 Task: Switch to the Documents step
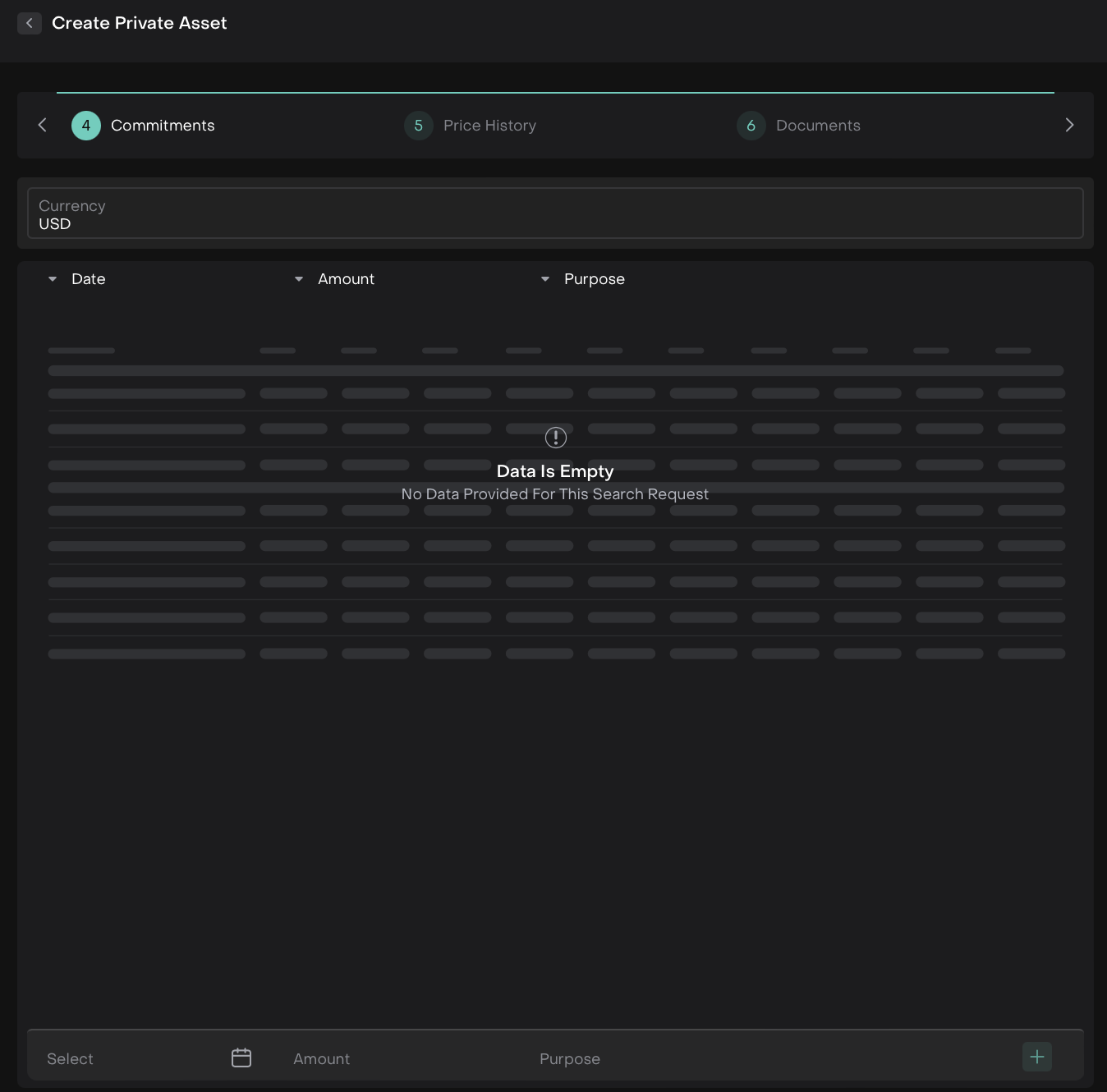818,126
